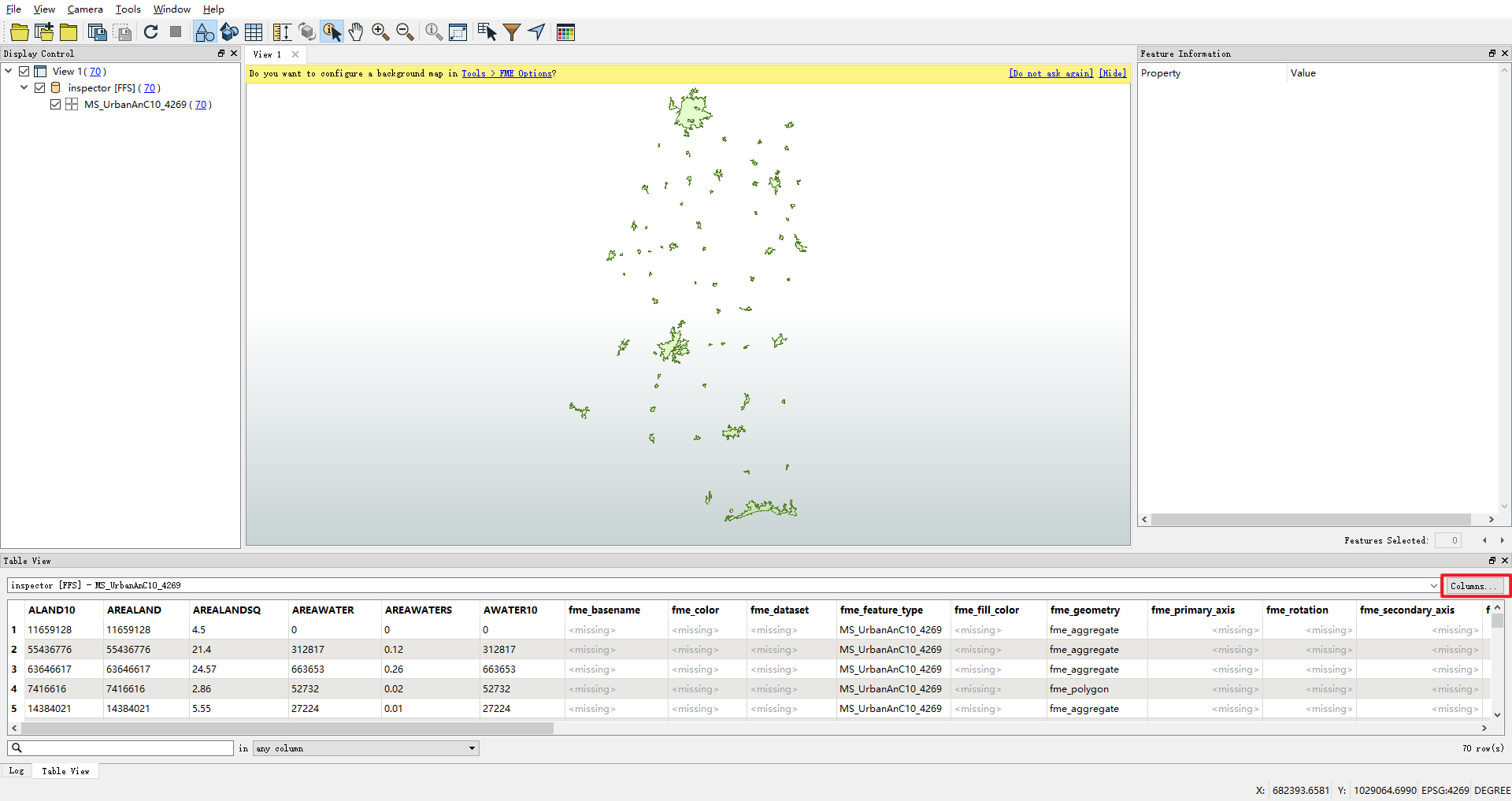Close the View 1 tab
This screenshot has height=801, width=1512.
coord(295,54)
